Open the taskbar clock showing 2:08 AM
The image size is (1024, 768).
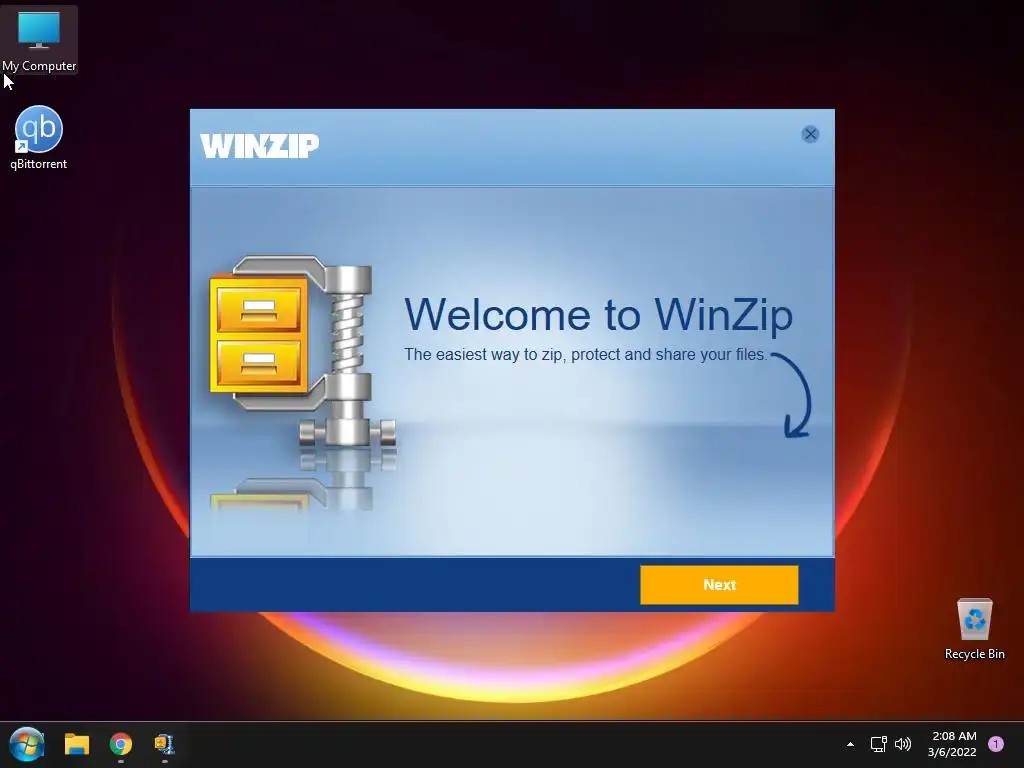(x=952, y=744)
